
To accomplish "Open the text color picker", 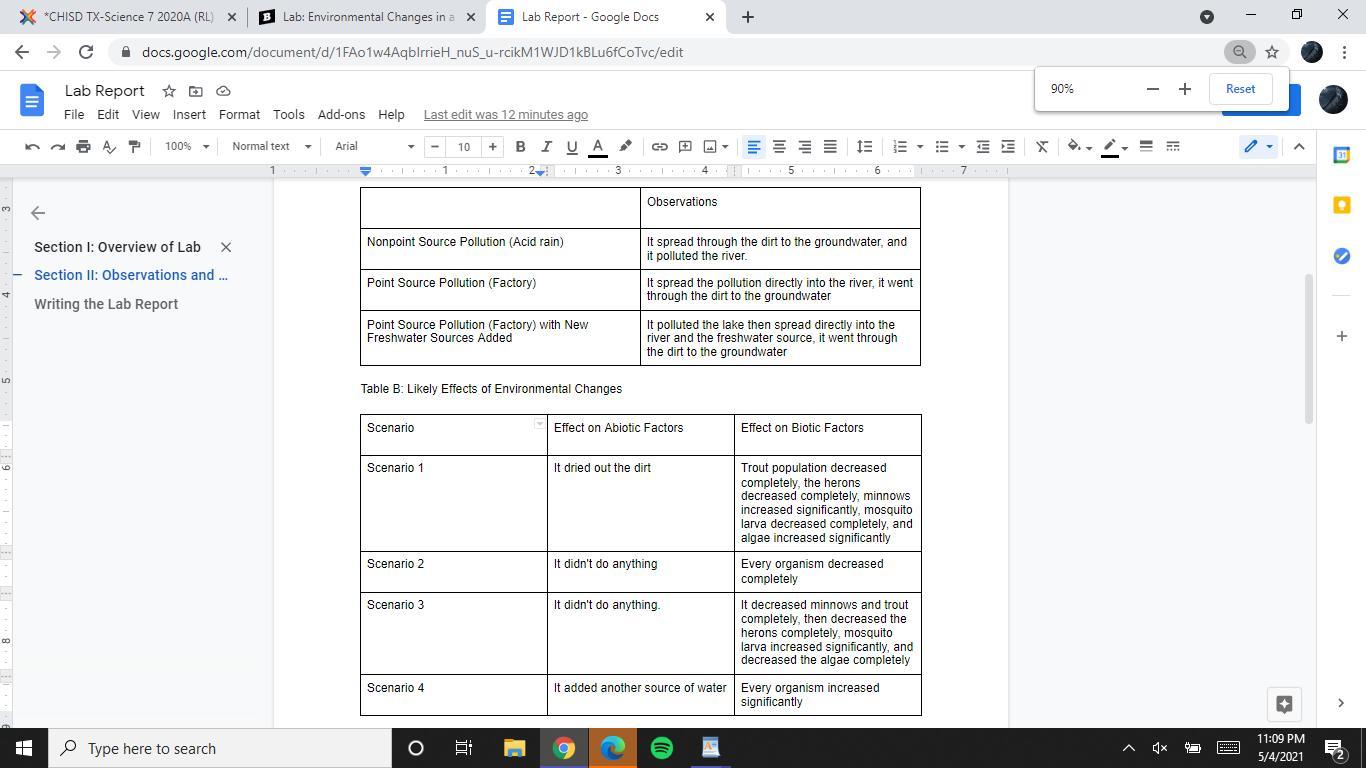I will tap(598, 146).
